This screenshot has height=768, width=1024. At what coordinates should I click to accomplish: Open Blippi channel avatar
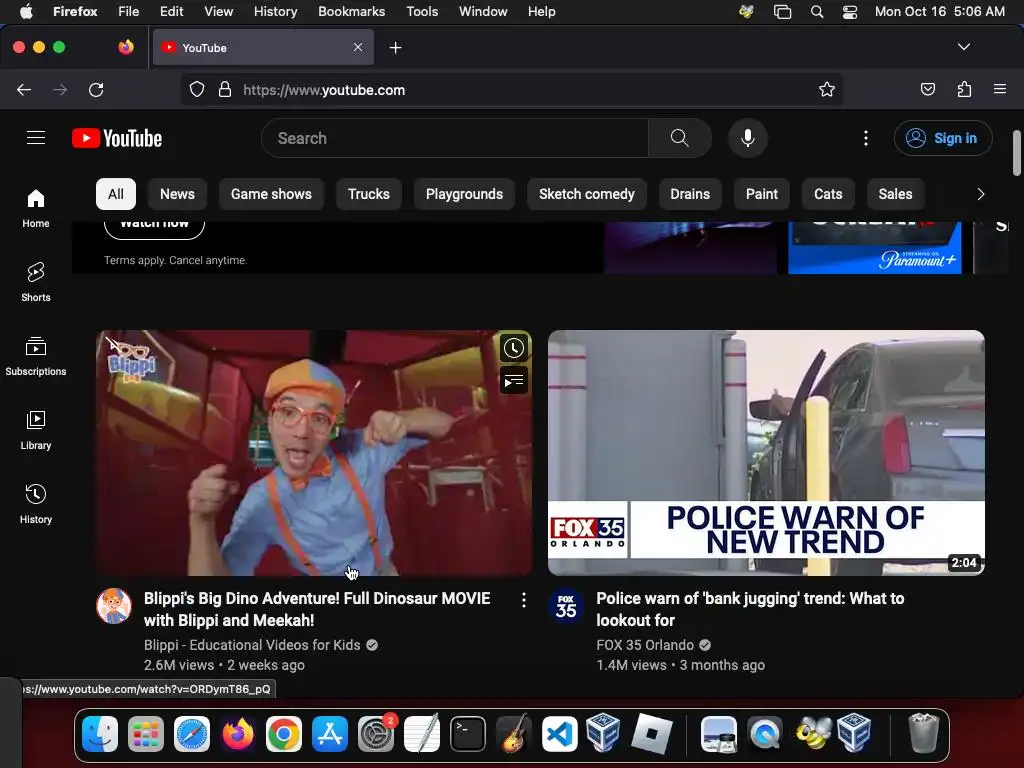[114, 606]
